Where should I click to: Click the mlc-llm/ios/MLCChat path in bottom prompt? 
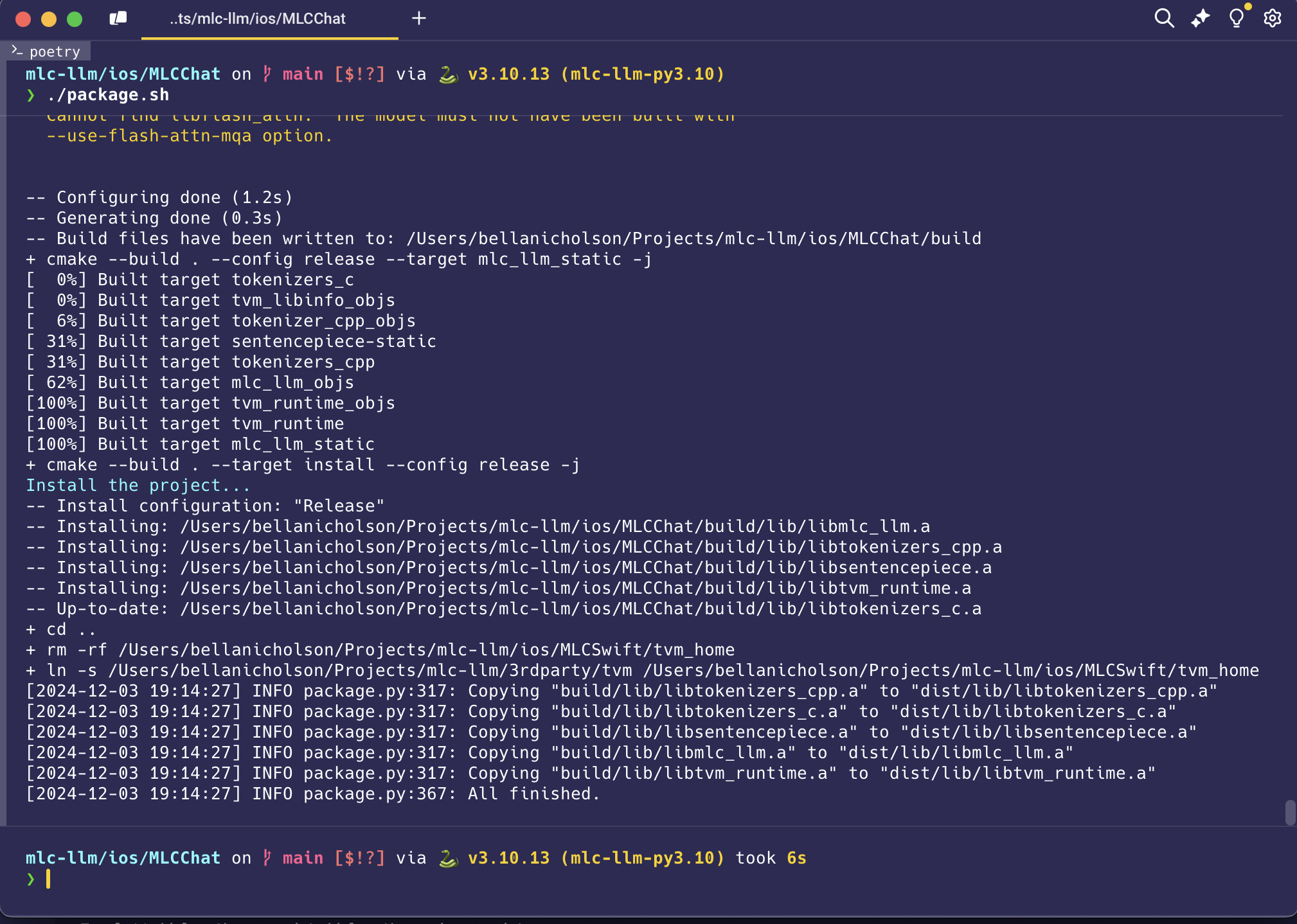click(x=123, y=858)
